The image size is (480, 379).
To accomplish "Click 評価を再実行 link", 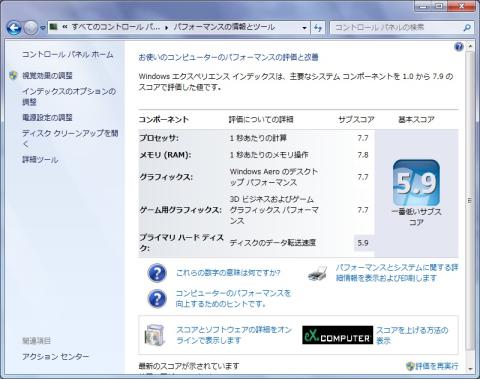I will (437, 366).
